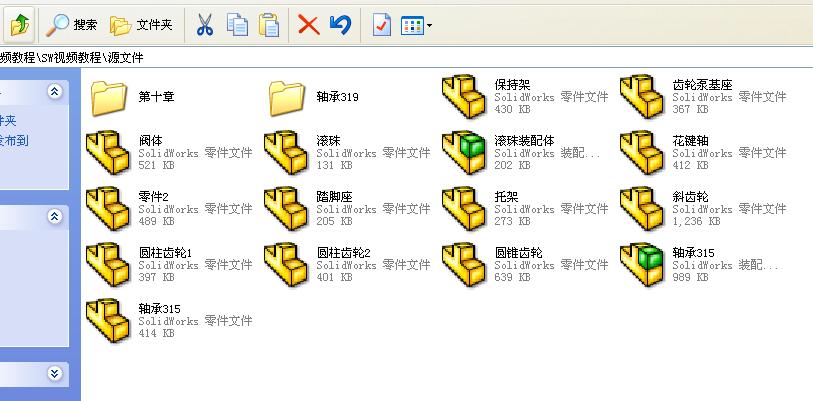
Task: Click the Paste clipboard icon
Action: (x=269, y=24)
